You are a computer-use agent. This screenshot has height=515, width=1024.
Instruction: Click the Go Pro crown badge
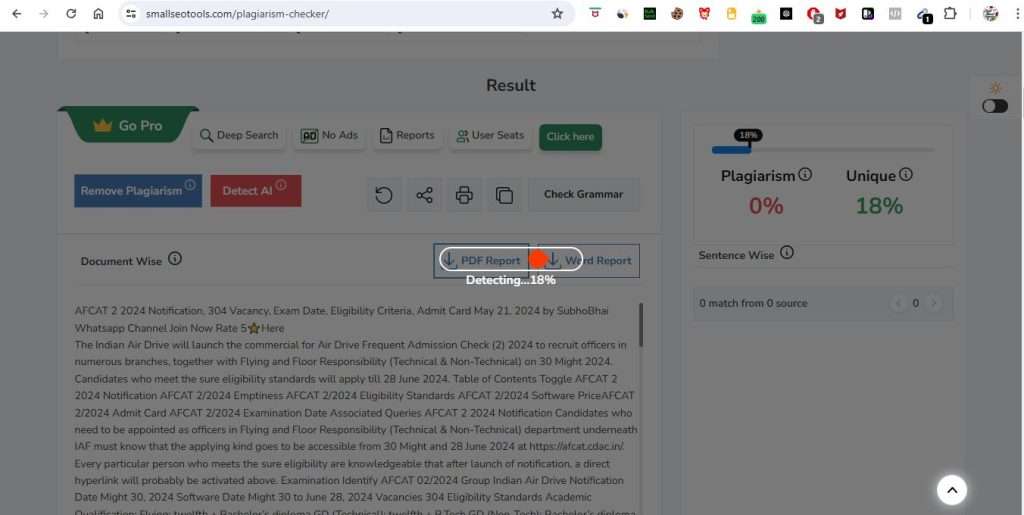pyautogui.click(x=129, y=125)
